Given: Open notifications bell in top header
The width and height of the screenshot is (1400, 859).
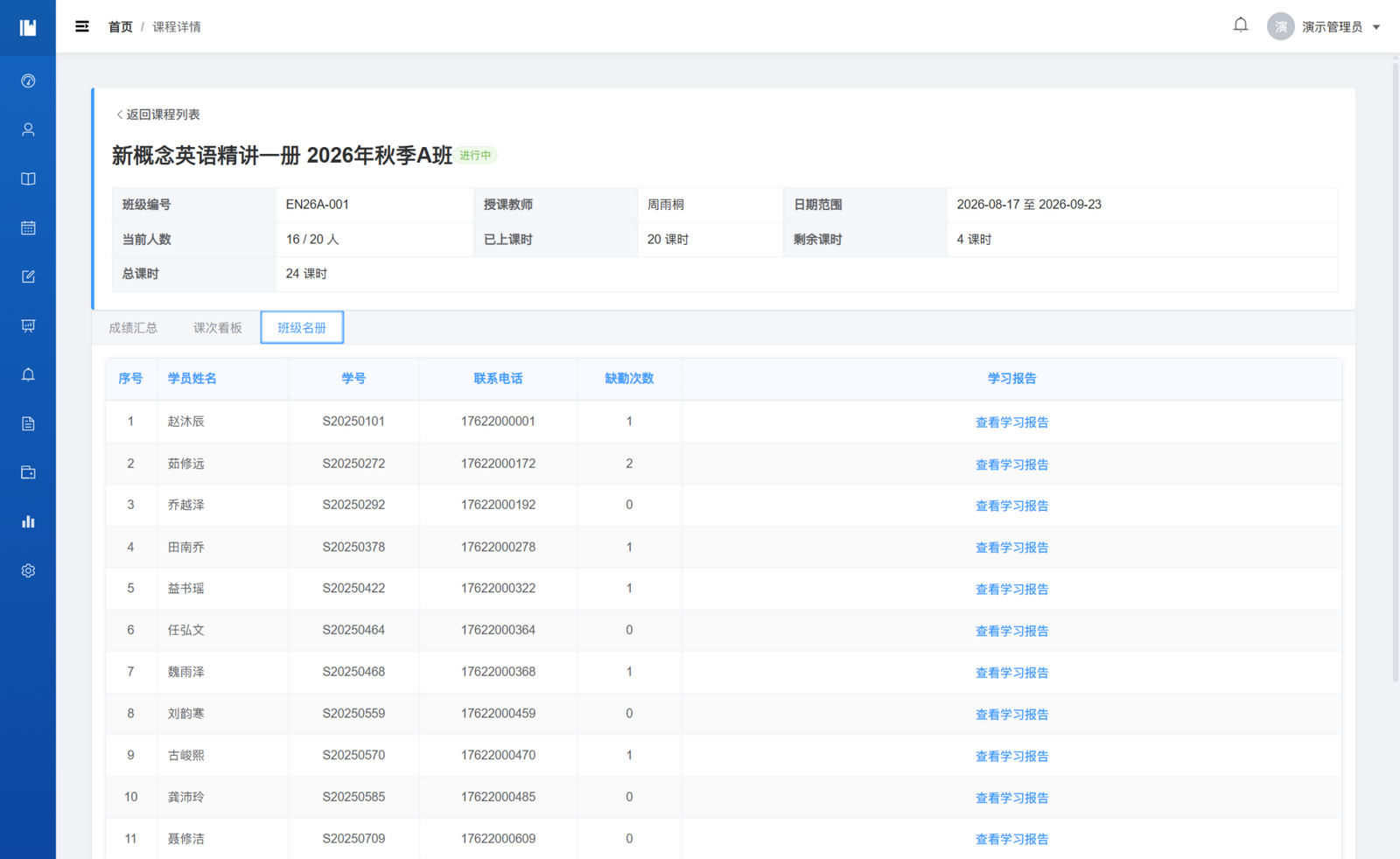Looking at the screenshot, I should click(x=1241, y=25).
